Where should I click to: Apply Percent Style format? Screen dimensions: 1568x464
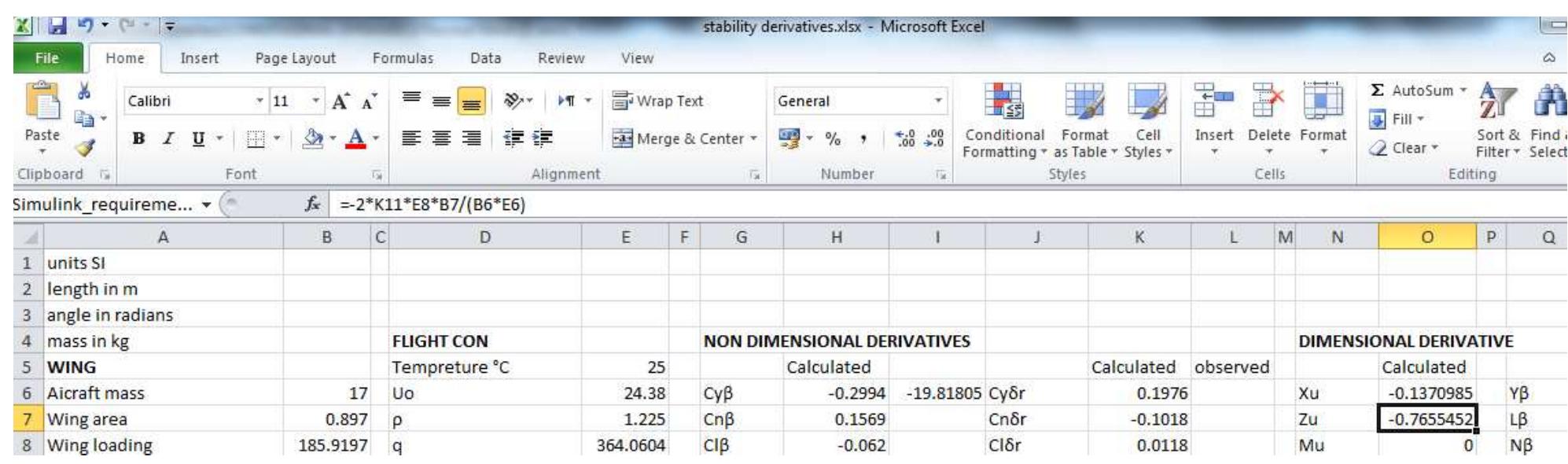tap(833, 139)
